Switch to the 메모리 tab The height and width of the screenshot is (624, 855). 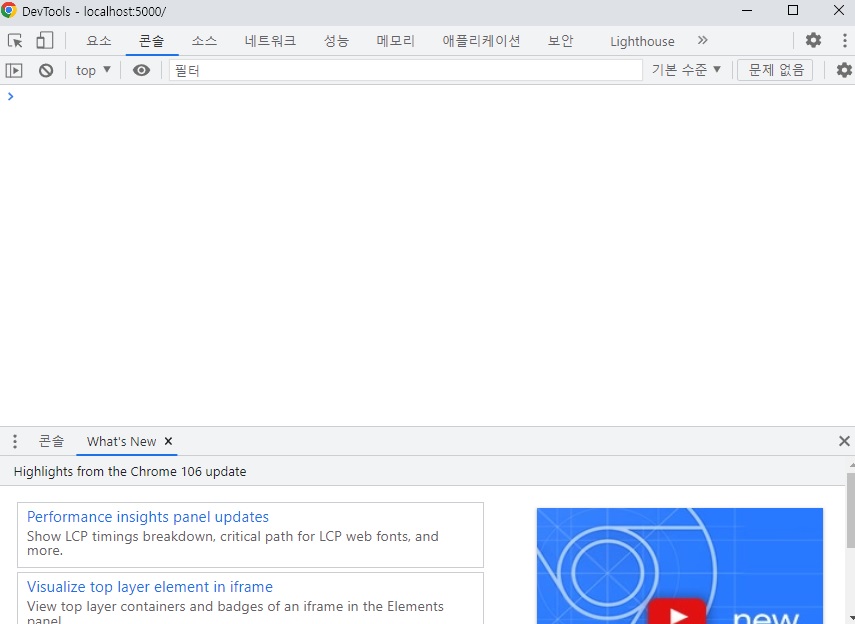(x=396, y=41)
